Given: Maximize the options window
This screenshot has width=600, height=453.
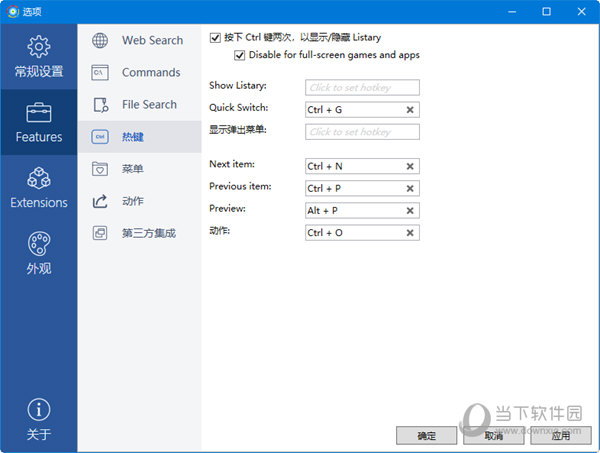Looking at the screenshot, I should [x=546, y=11].
